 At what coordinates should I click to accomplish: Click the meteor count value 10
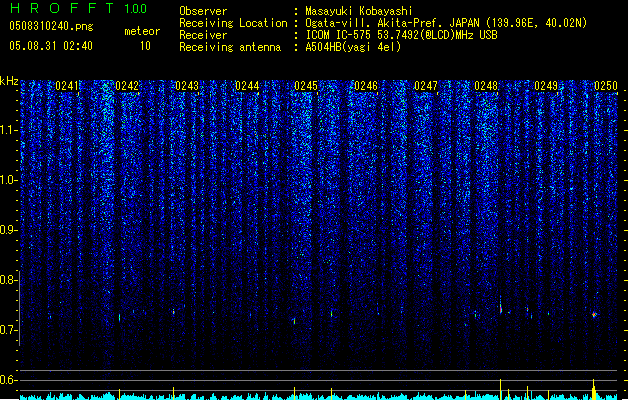(145, 46)
